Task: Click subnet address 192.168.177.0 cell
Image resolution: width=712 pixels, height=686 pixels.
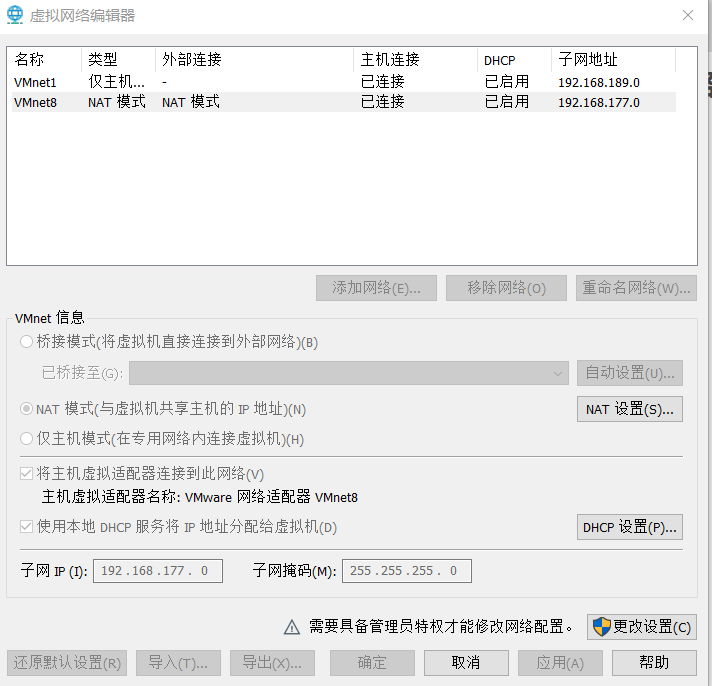Action: tap(599, 103)
